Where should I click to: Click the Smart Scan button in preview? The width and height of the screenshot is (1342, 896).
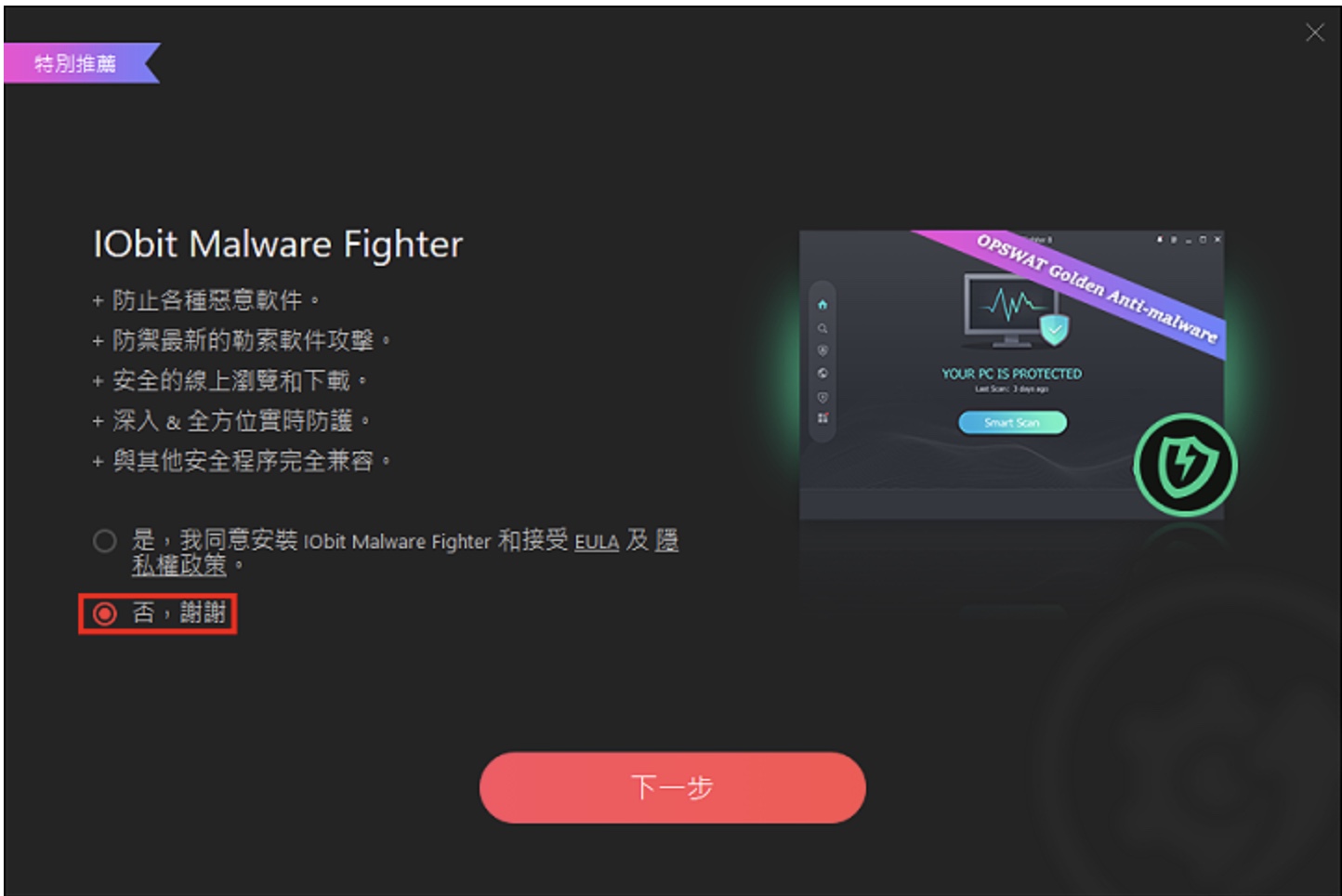point(1012,422)
